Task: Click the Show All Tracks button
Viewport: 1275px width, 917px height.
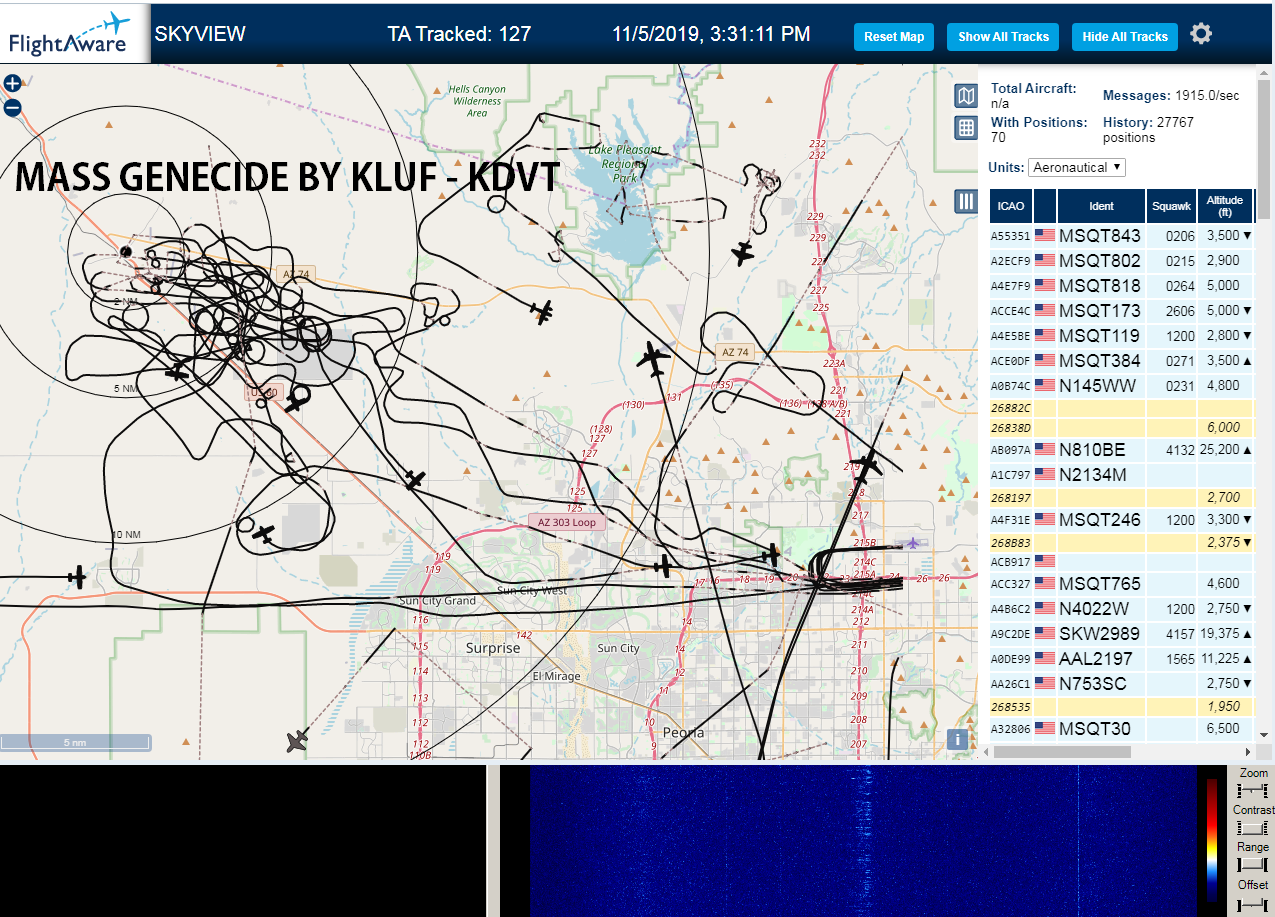Action: 1003,37
